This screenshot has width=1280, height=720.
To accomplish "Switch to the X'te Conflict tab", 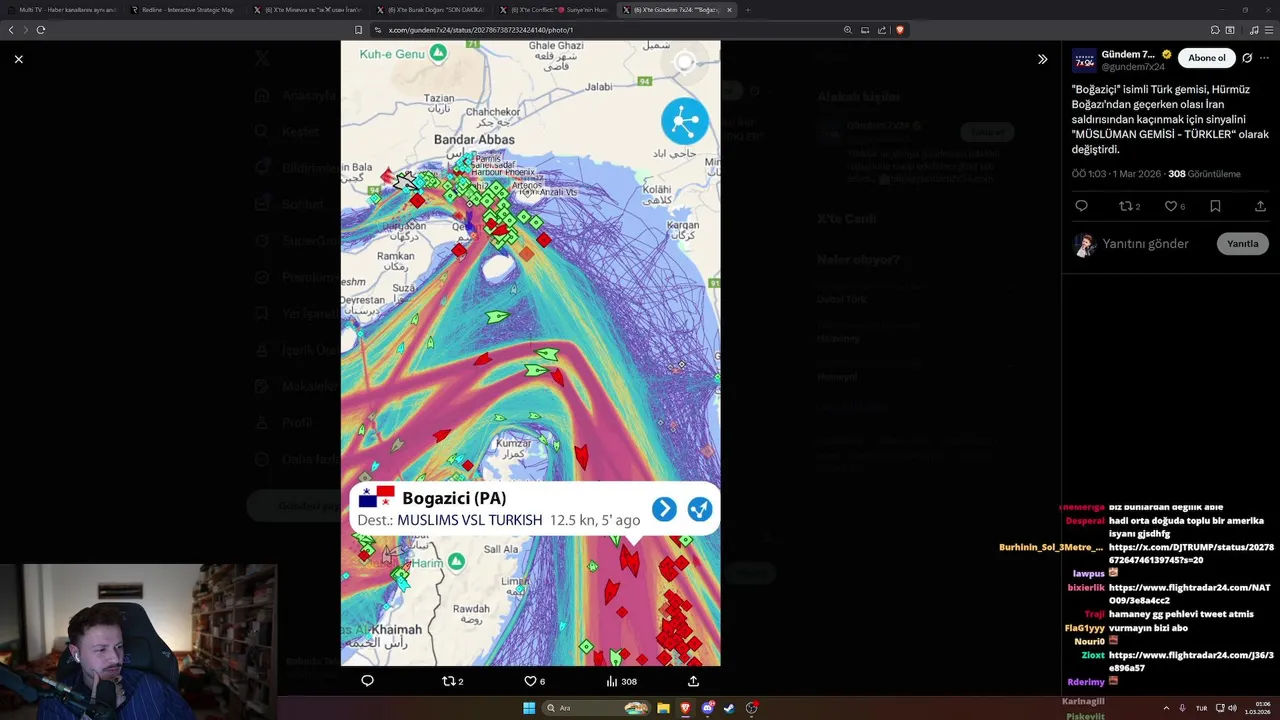I will tap(554, 9).
